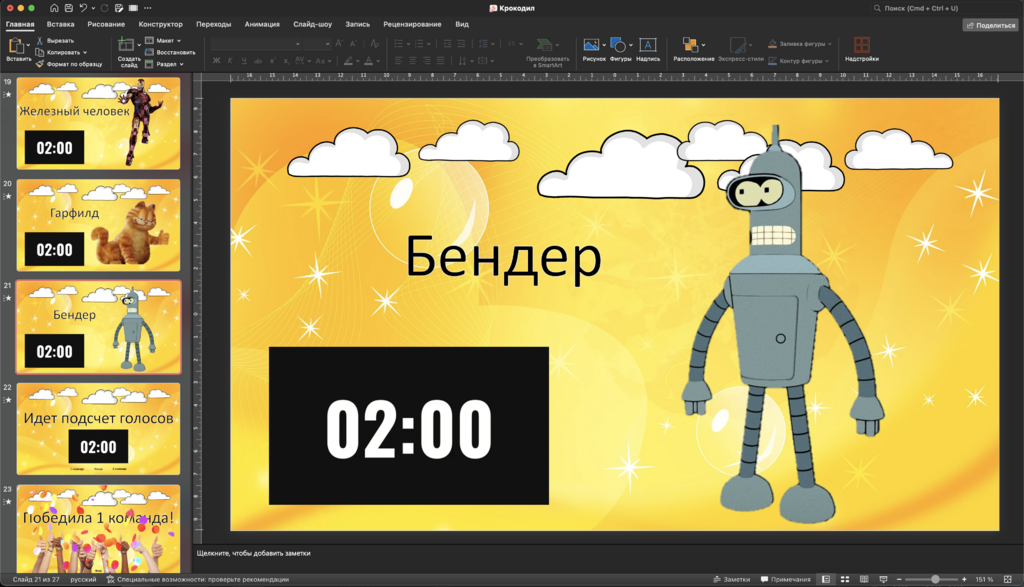This screenshot has width=1024, height=587.
Task: Open the Фигуры shapes gallery
Action: pyautogui.click(x=620, y=50)
